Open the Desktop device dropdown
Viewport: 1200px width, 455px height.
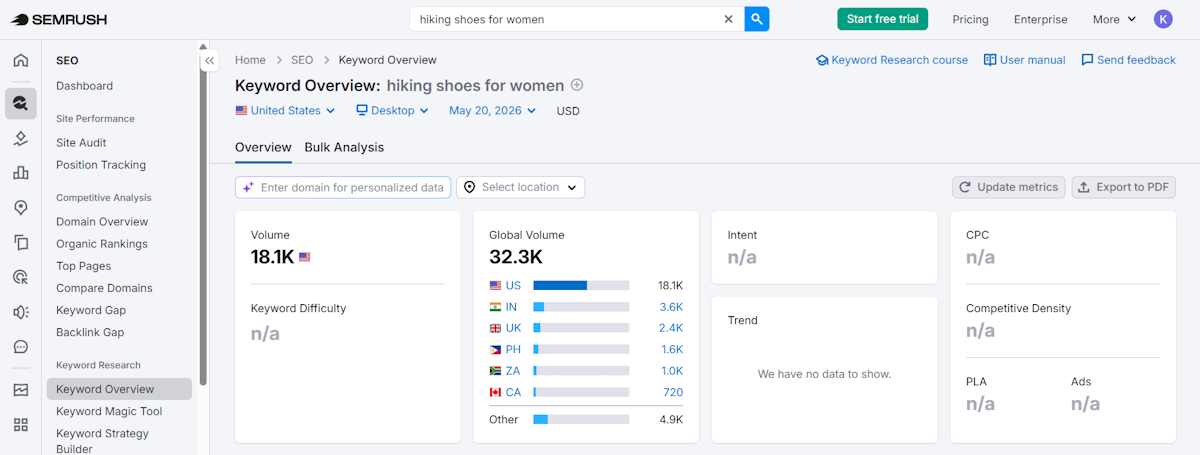pos(392,111)
